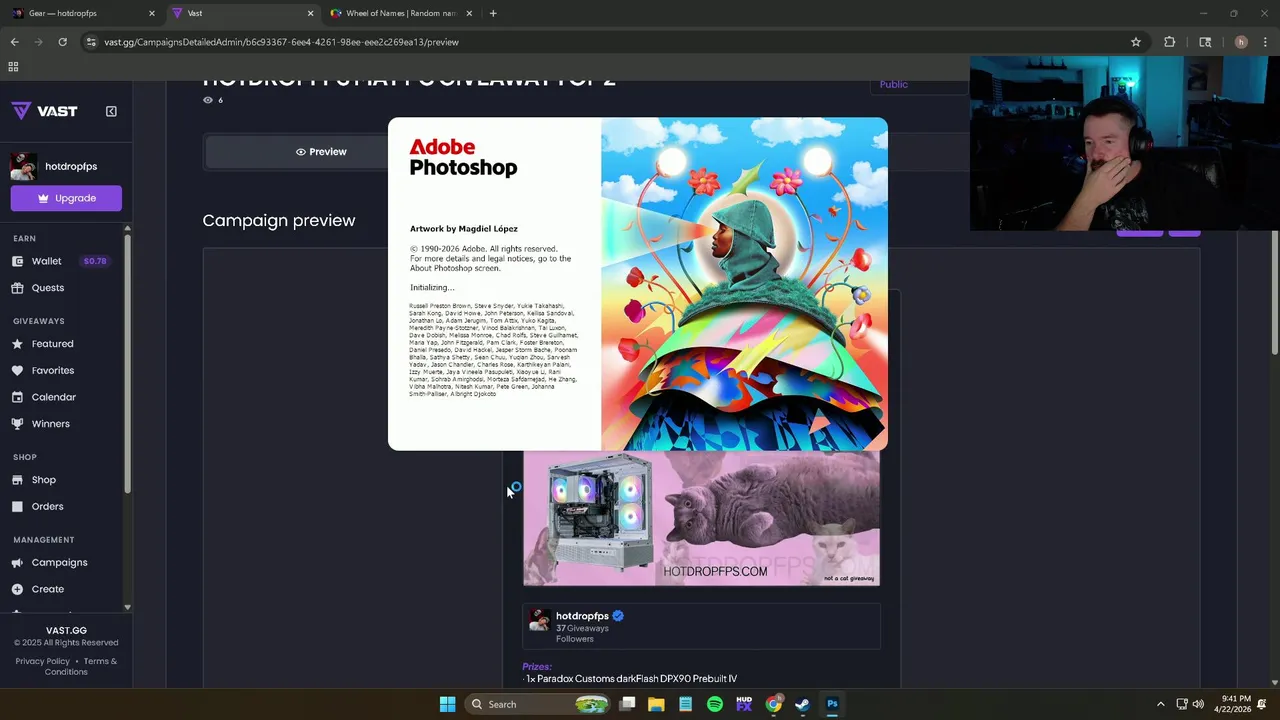Open Campaigns management page
The width and height of the screenshot is (1280, 720).
(59, 563)
